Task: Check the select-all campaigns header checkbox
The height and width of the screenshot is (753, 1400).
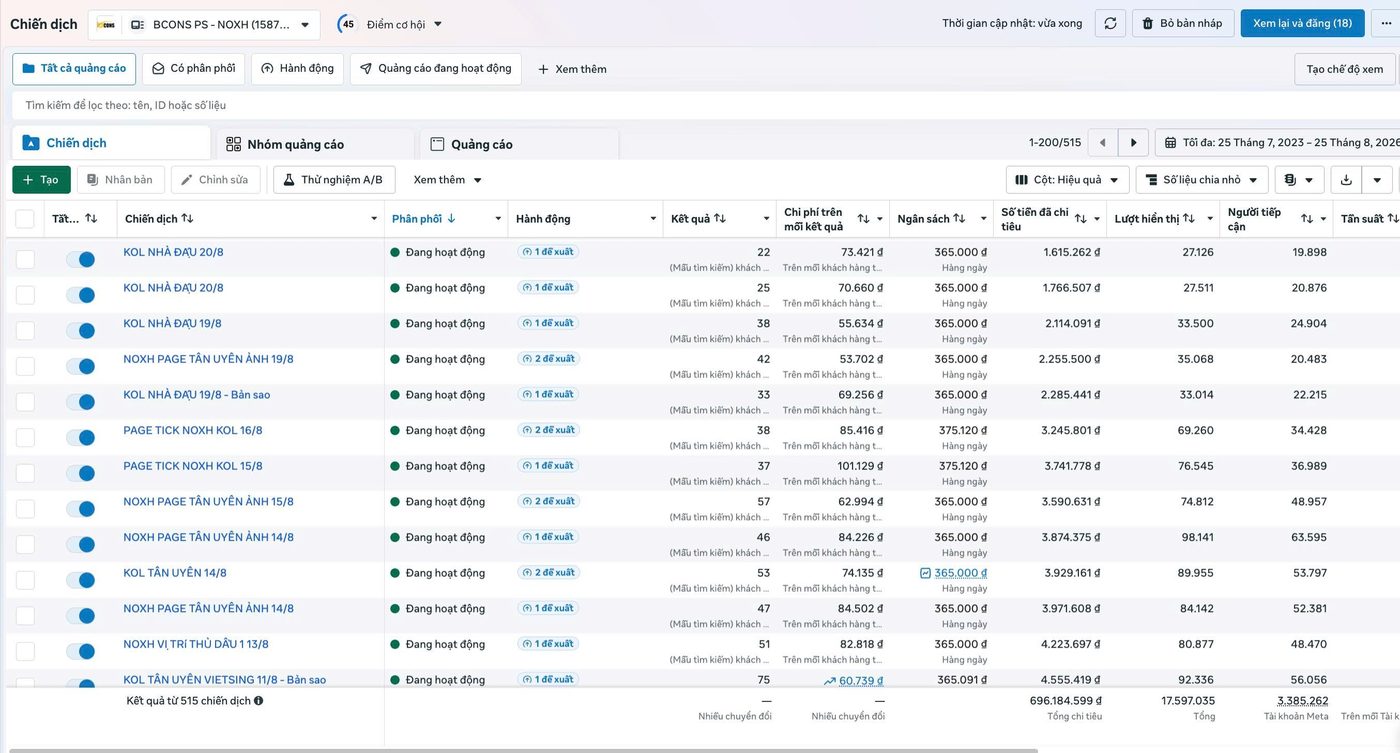Action: (x=25, y=219)
